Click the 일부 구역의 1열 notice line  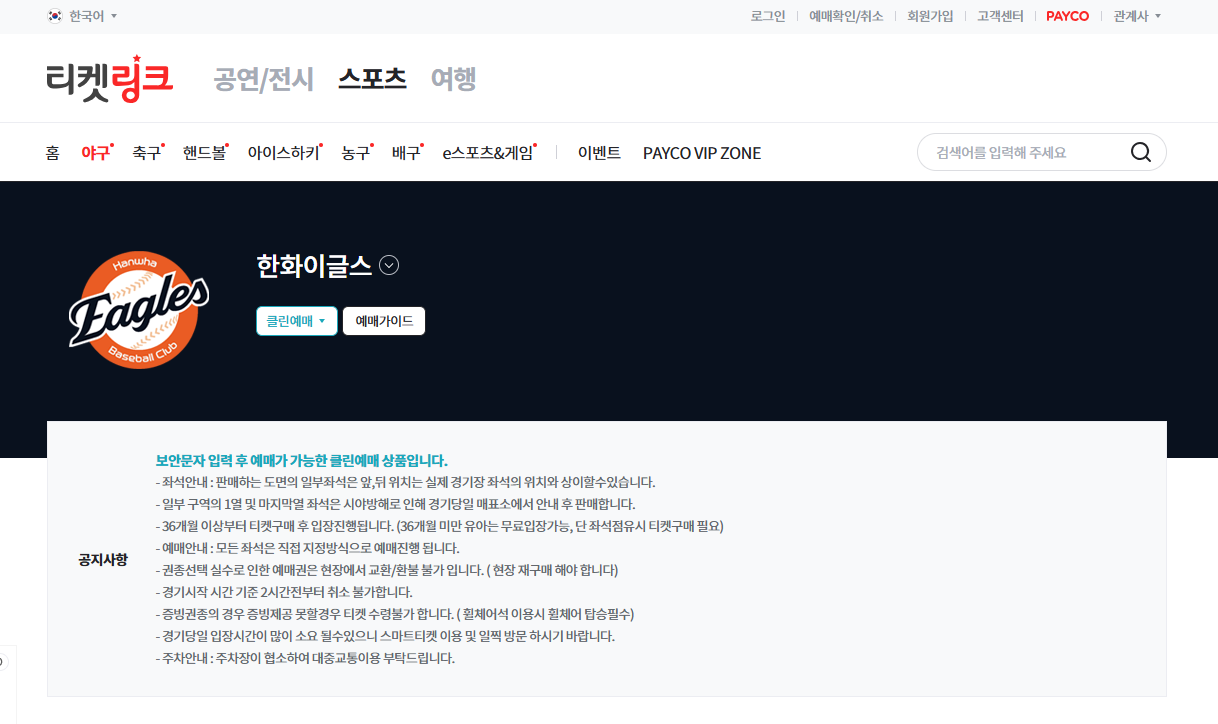point(395,504)
